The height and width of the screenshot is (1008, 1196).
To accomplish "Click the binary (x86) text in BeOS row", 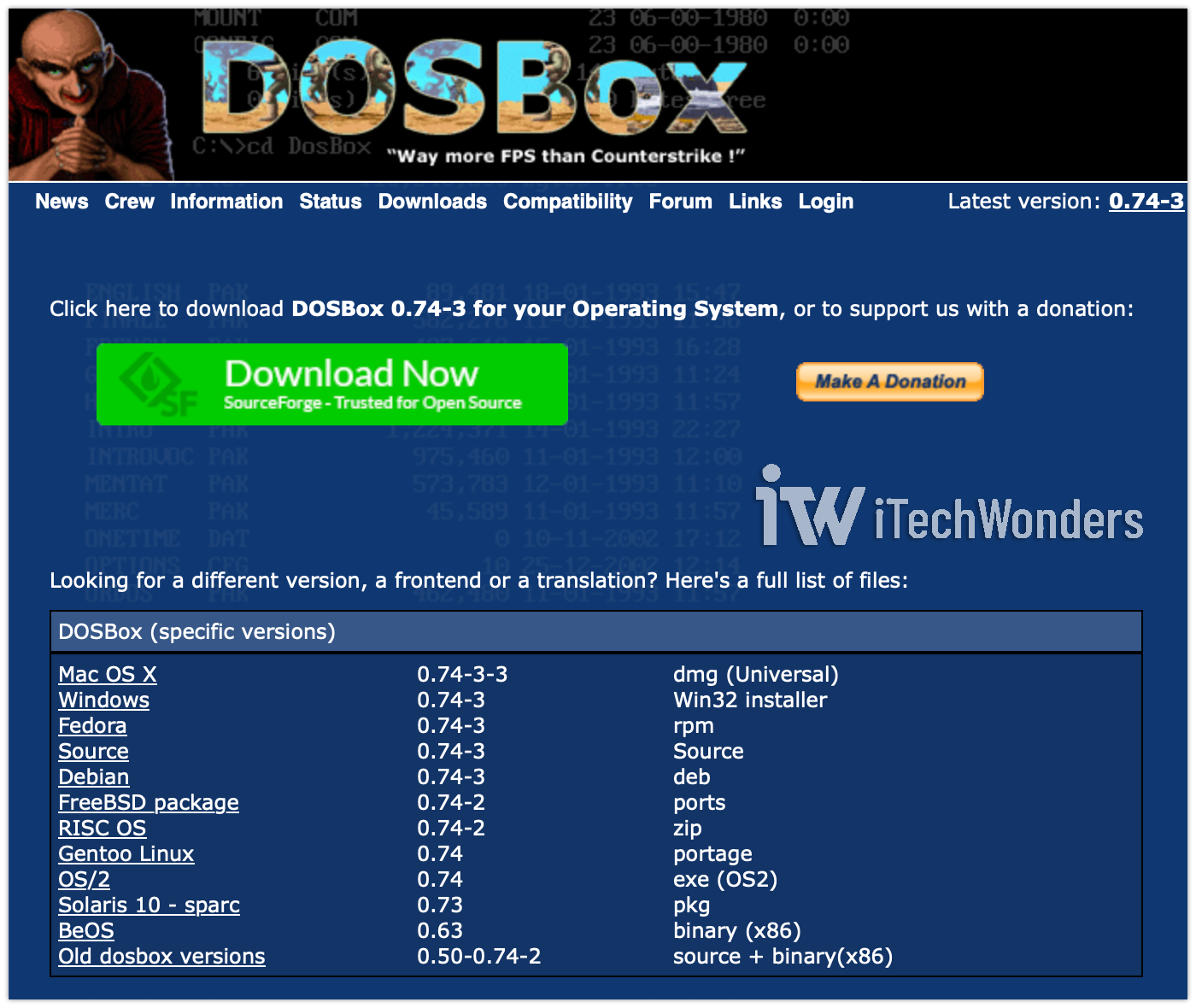I will [x=737, y=930].
